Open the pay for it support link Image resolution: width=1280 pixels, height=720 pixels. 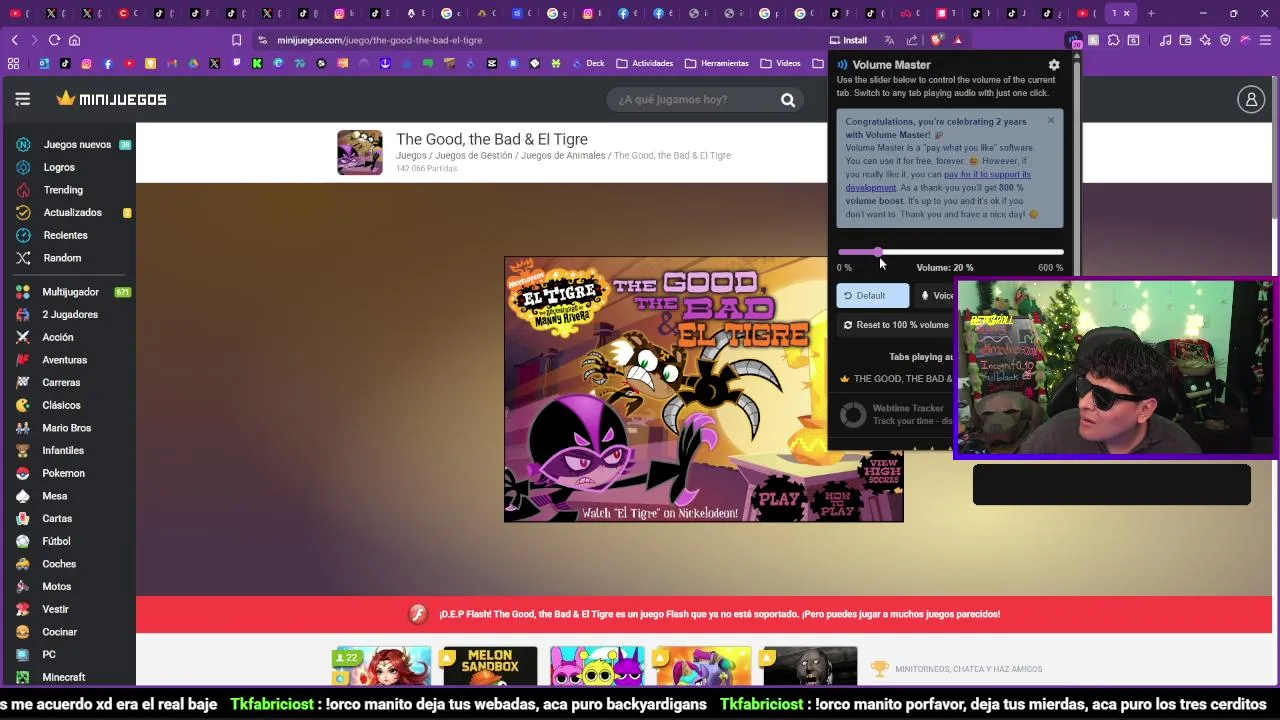point(937,181)
